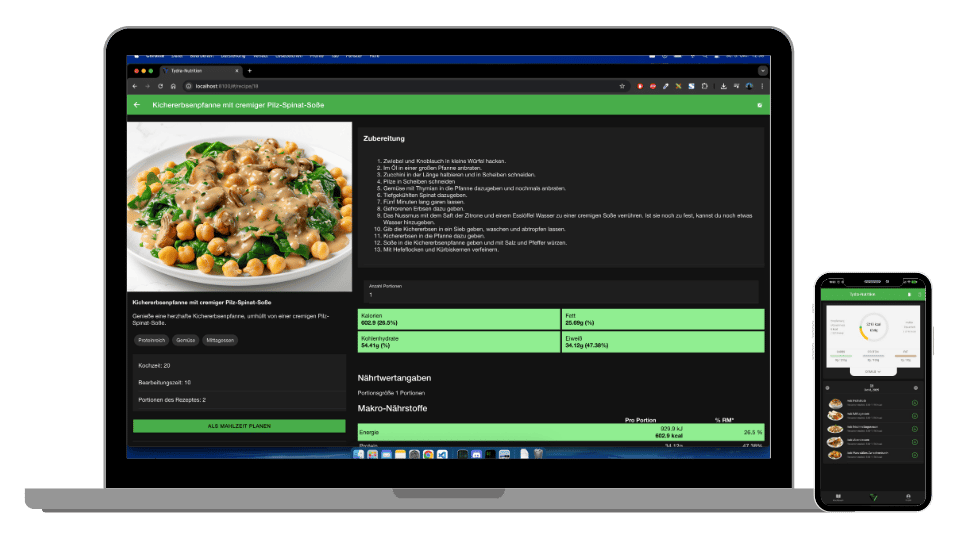Viewport: 960px width, 540px height.
Task: Open Trash in the Dock
Action: tap(538, 454)
